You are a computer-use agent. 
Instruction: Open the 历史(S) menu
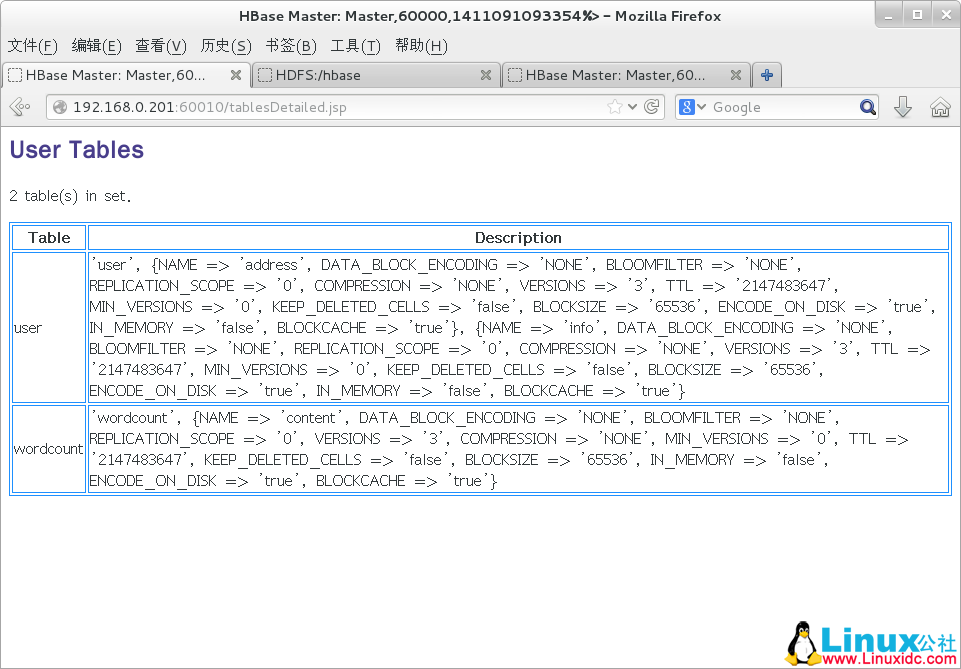222,46
